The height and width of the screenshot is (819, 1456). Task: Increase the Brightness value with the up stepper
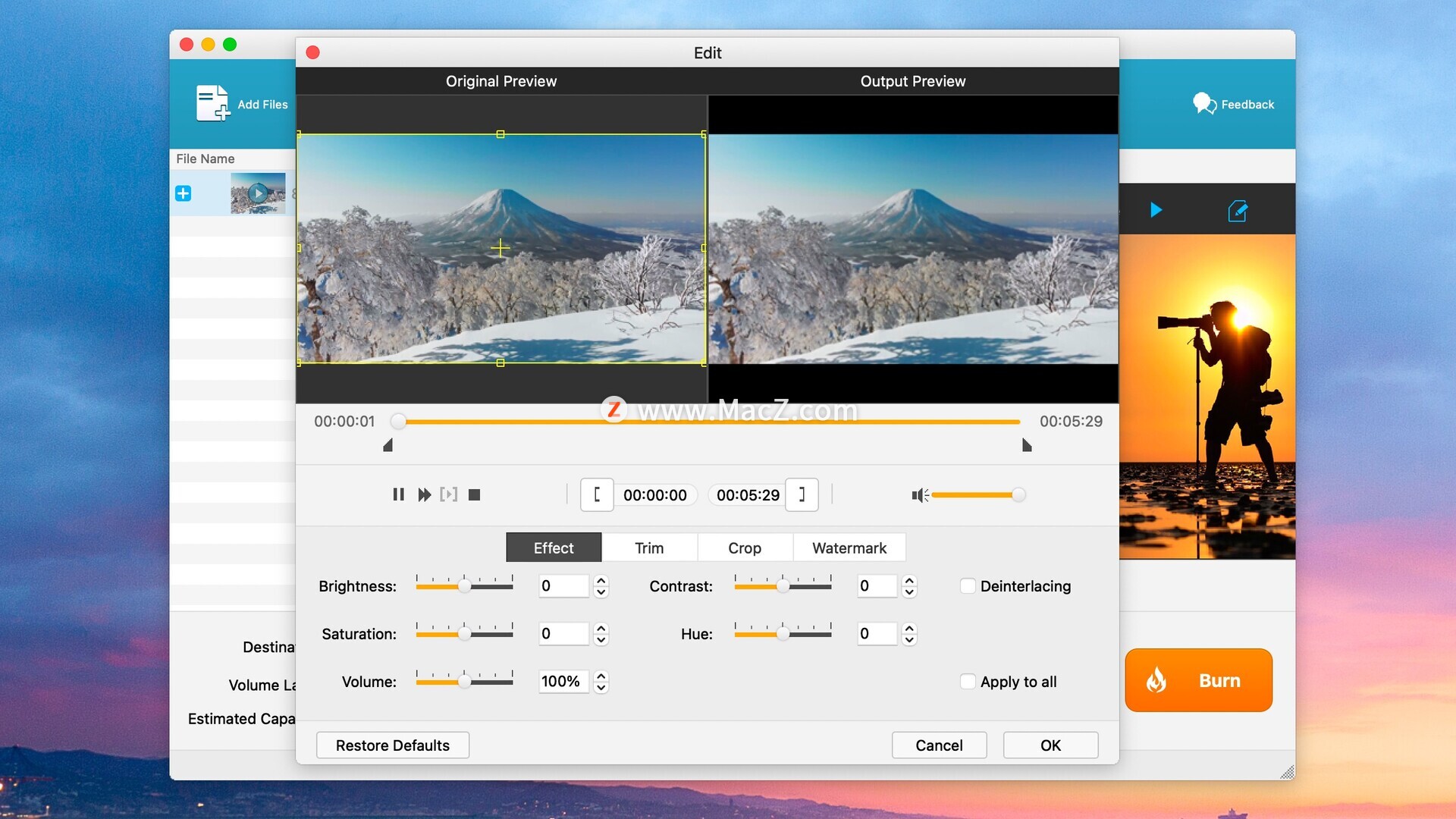[601, 580]
